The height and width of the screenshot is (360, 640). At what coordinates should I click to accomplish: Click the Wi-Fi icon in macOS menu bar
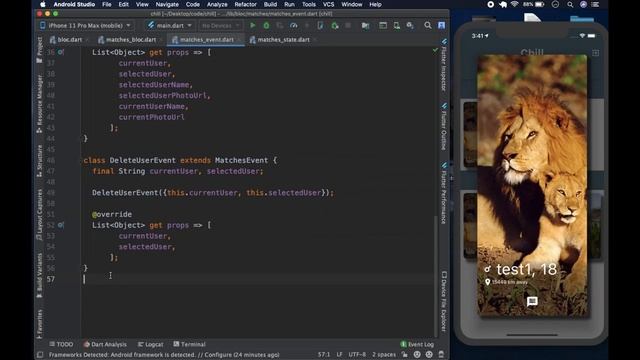pos(515,4)
